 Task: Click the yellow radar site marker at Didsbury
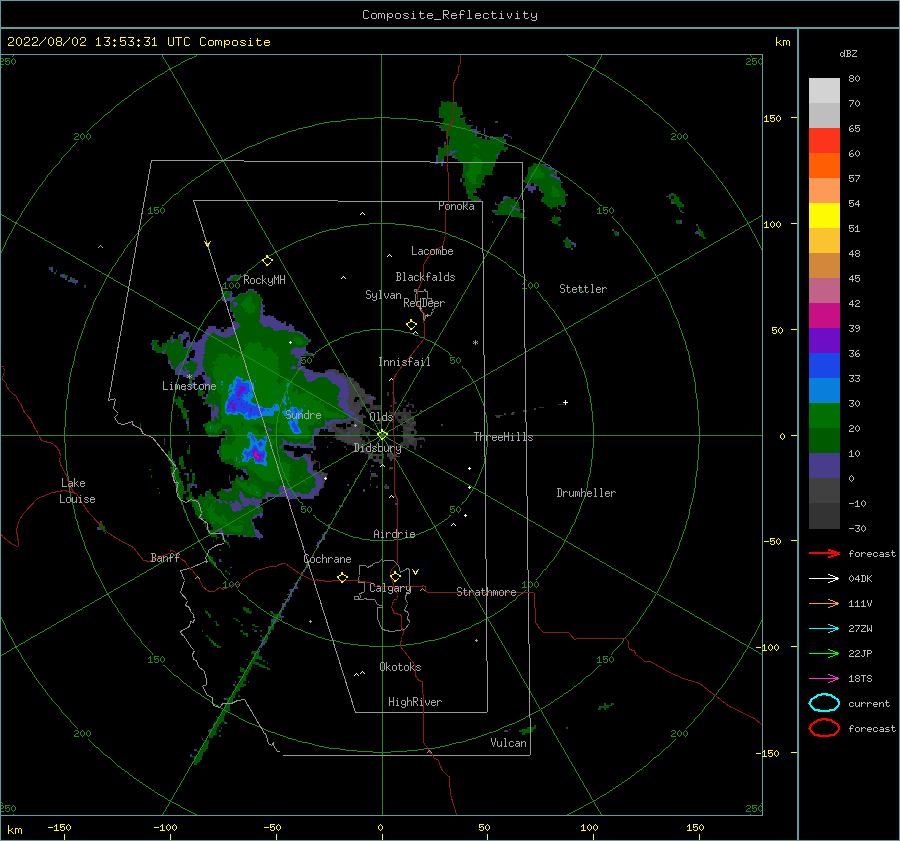coord(382,435)
